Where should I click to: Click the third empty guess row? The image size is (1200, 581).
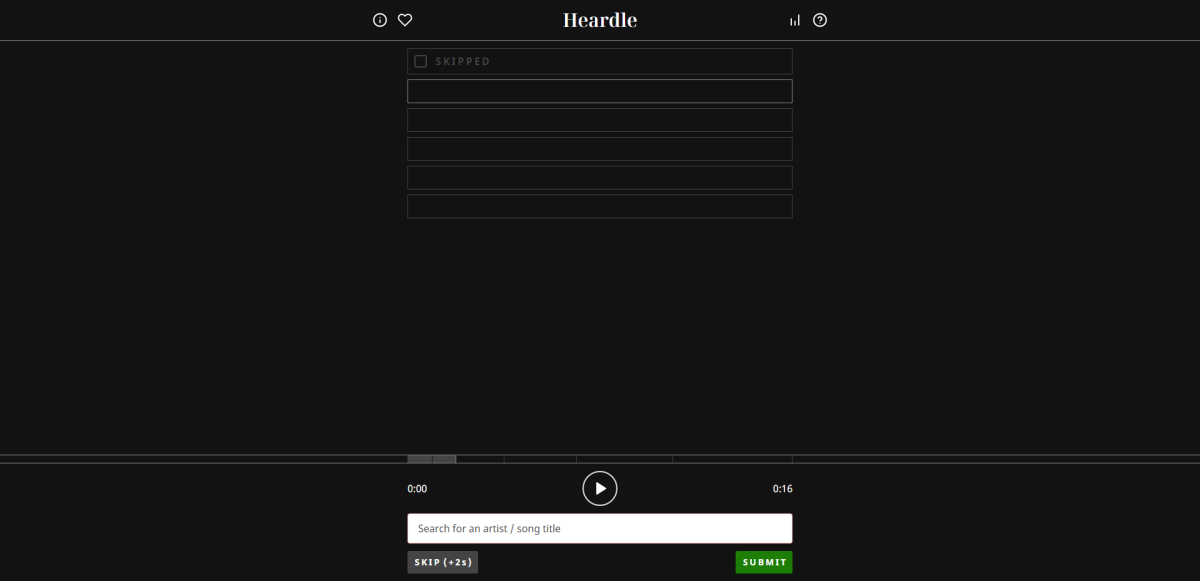pyautogui.click(x=600, y=120)
